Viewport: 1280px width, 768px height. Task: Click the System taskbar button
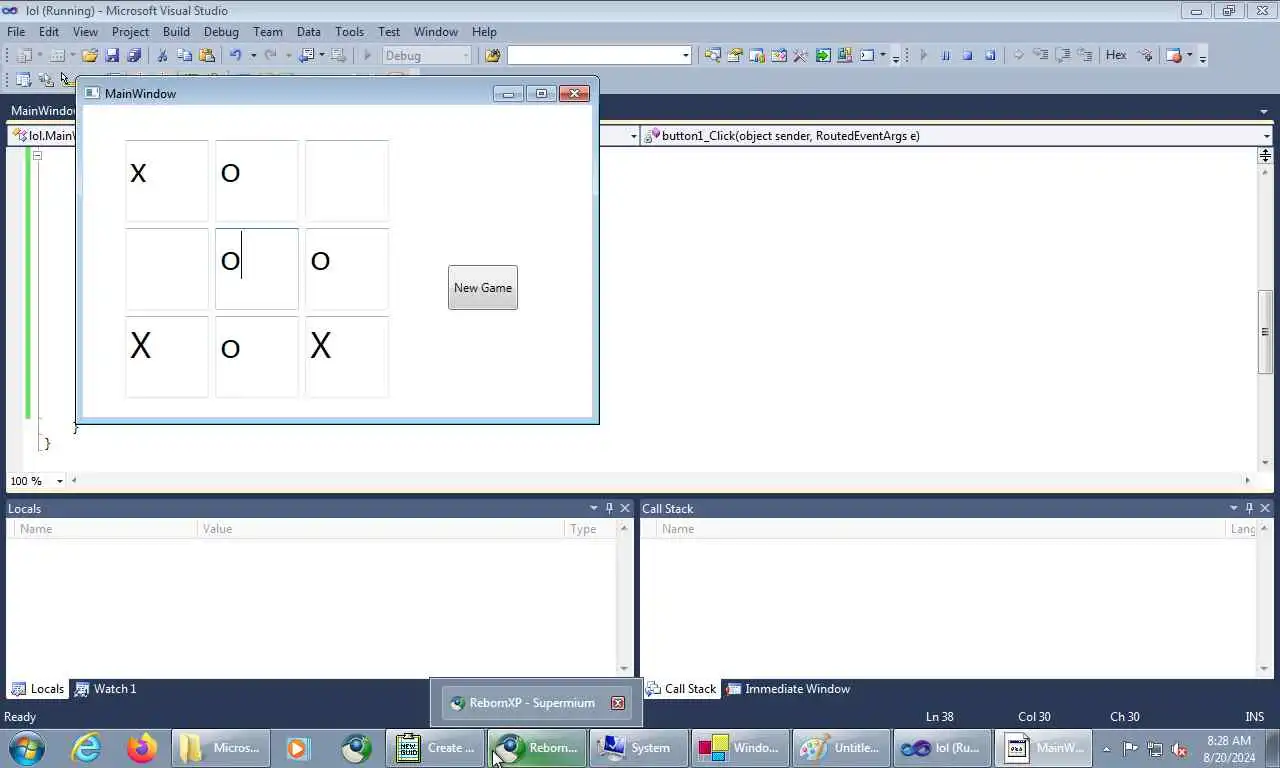coord(638,747)
